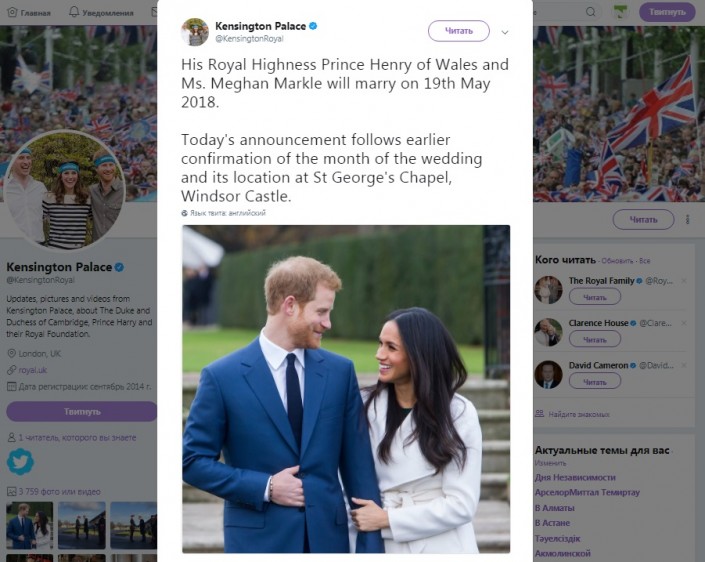705x562 pixels.
Task: Follow Kensington Palace with tweet's Читать button
Action: coord(458,31)
